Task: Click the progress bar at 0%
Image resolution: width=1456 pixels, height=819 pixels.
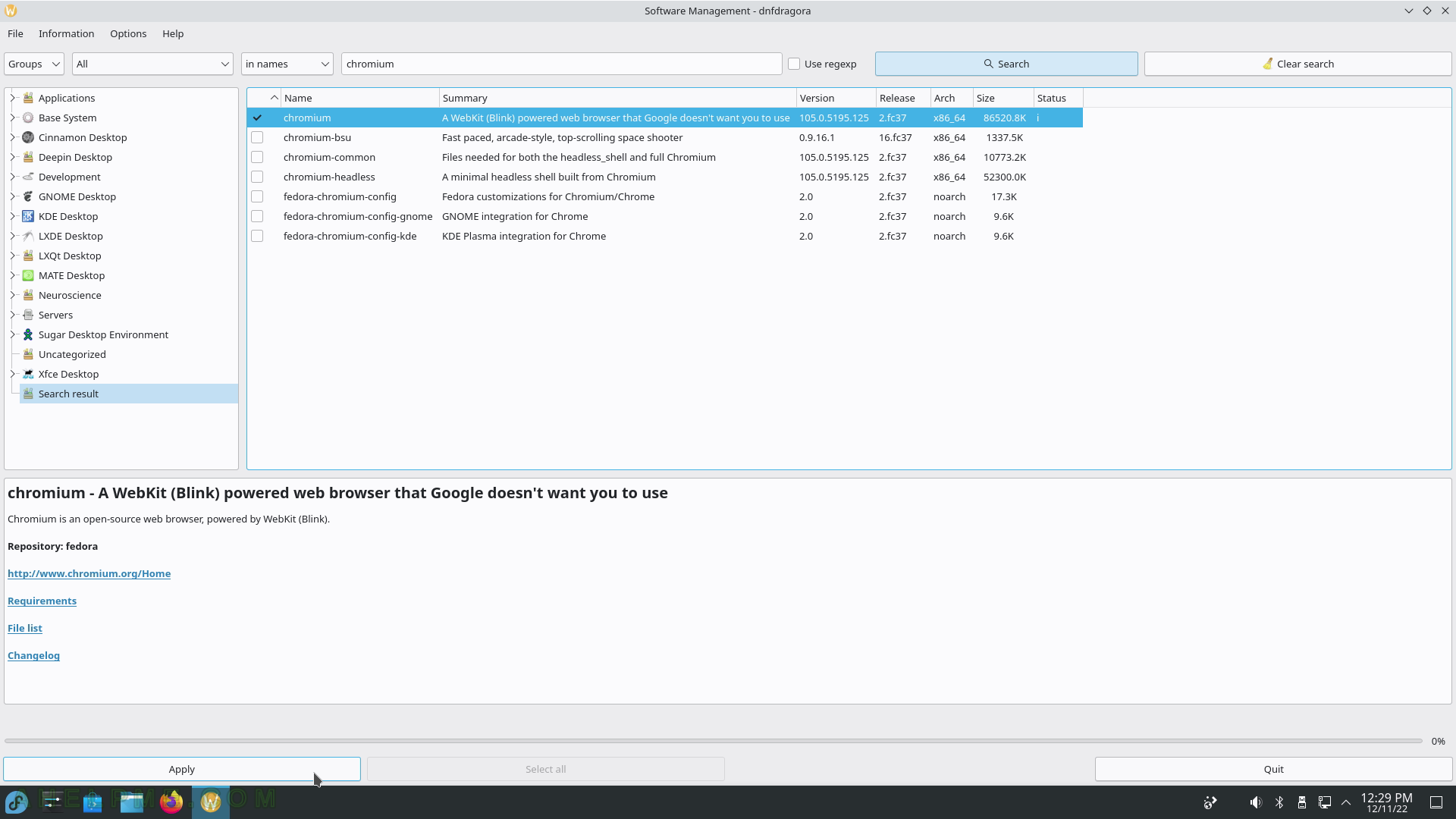Action: pos(714,741)
